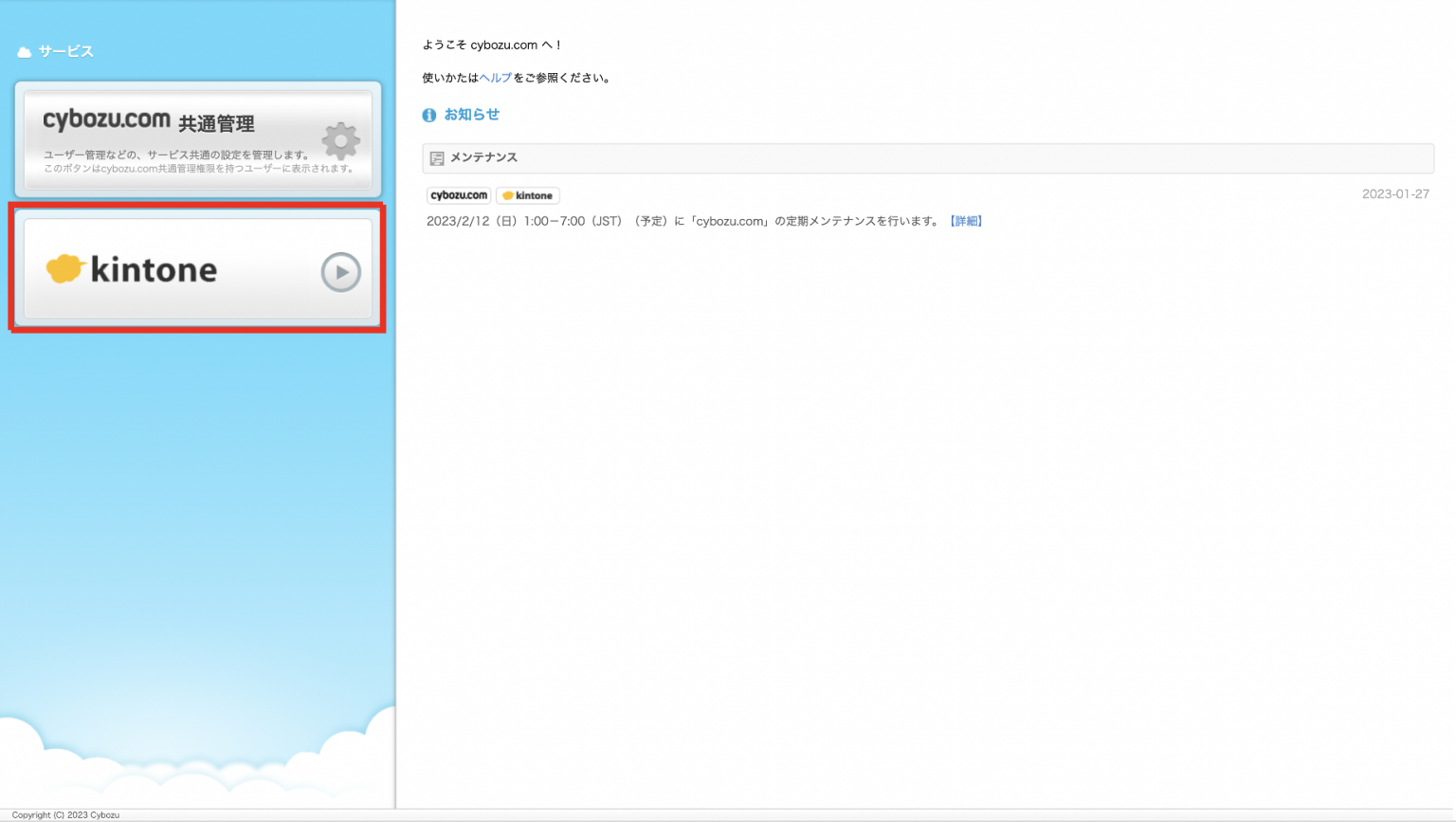The width and height of the screenshot is (1456, 822).
Task: Open the 【詳細】 maintenance details link
Action: (966, 221)
